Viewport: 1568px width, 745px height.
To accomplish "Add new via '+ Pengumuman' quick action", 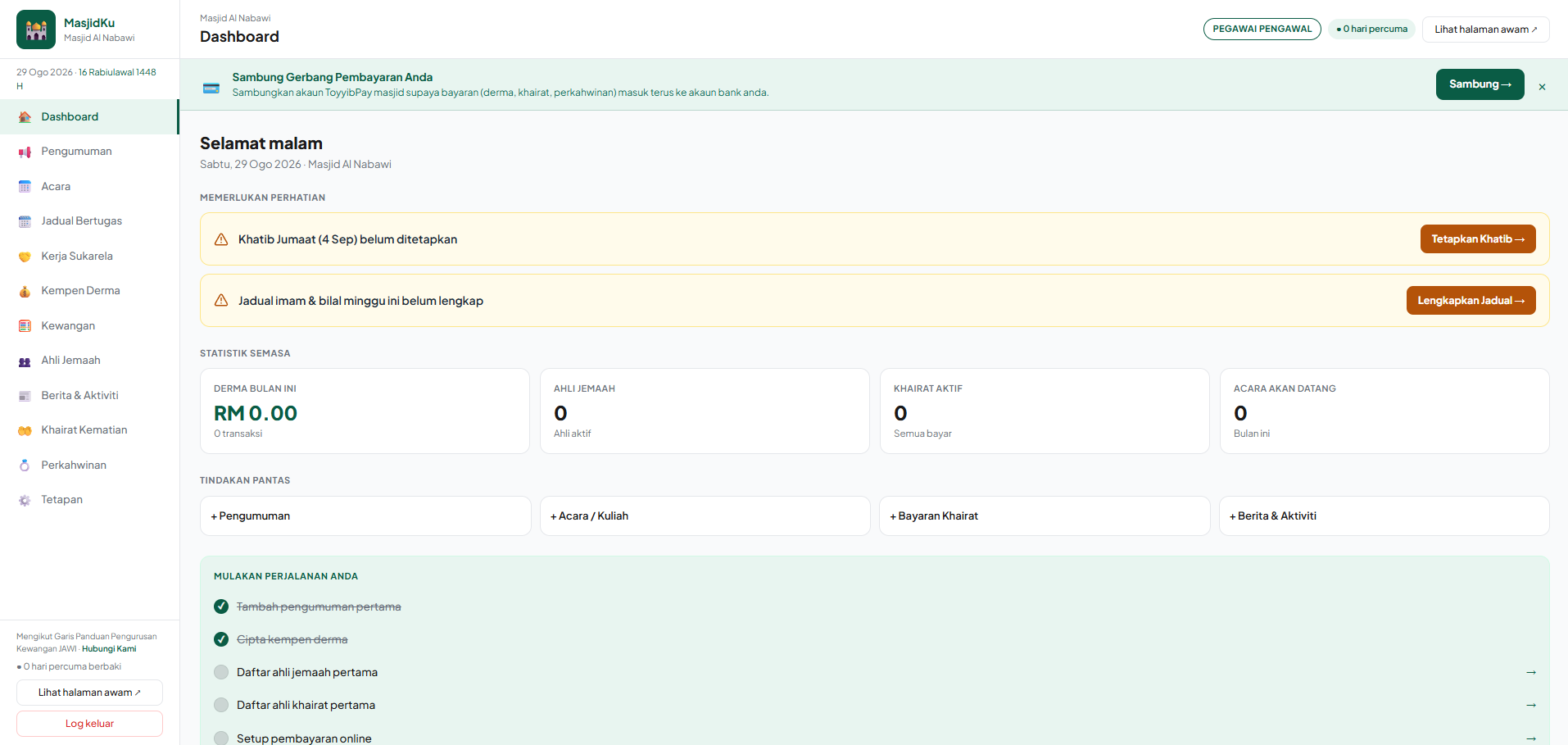I will (x=365, y=516).
